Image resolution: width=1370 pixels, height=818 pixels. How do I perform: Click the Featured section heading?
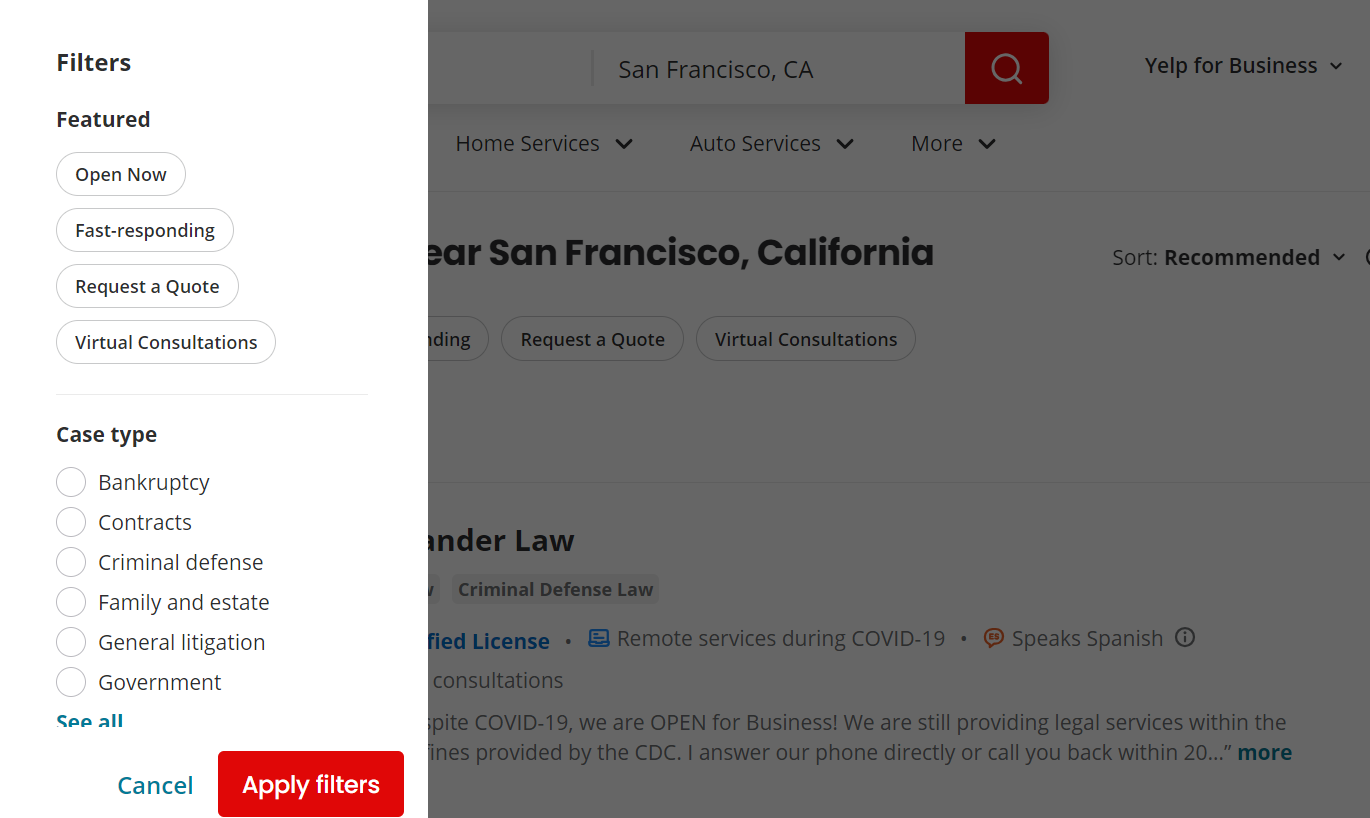(103, 119)
